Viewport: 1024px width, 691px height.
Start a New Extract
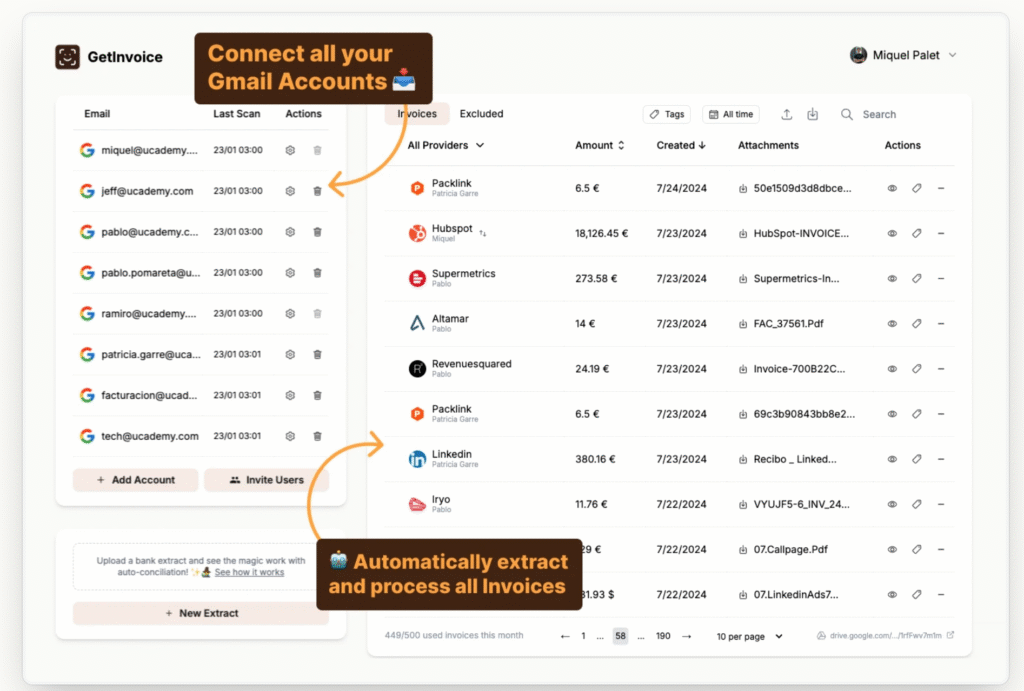pyautogui.click(x=201, y=613)
